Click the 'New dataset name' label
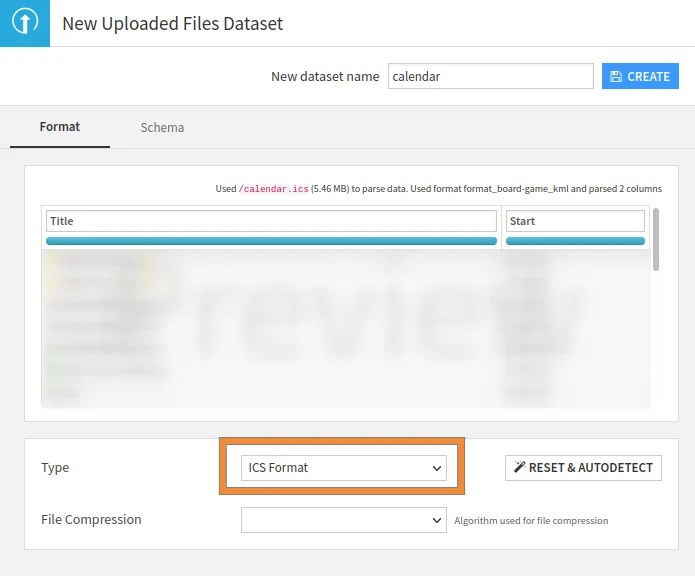 [x=325, y=77]
